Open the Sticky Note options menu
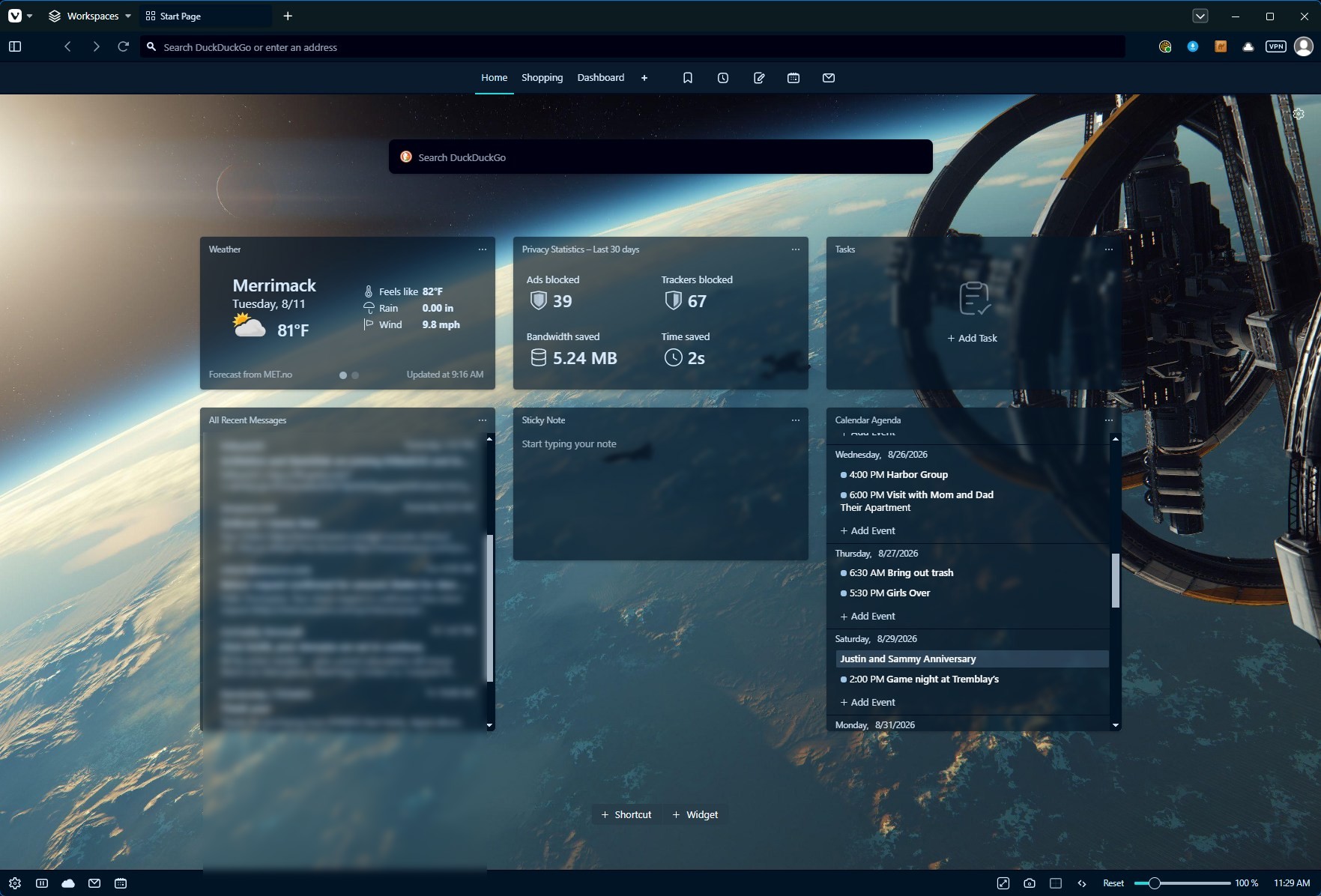Screen dimensions: 1321x896 click(x=796, y=420)
